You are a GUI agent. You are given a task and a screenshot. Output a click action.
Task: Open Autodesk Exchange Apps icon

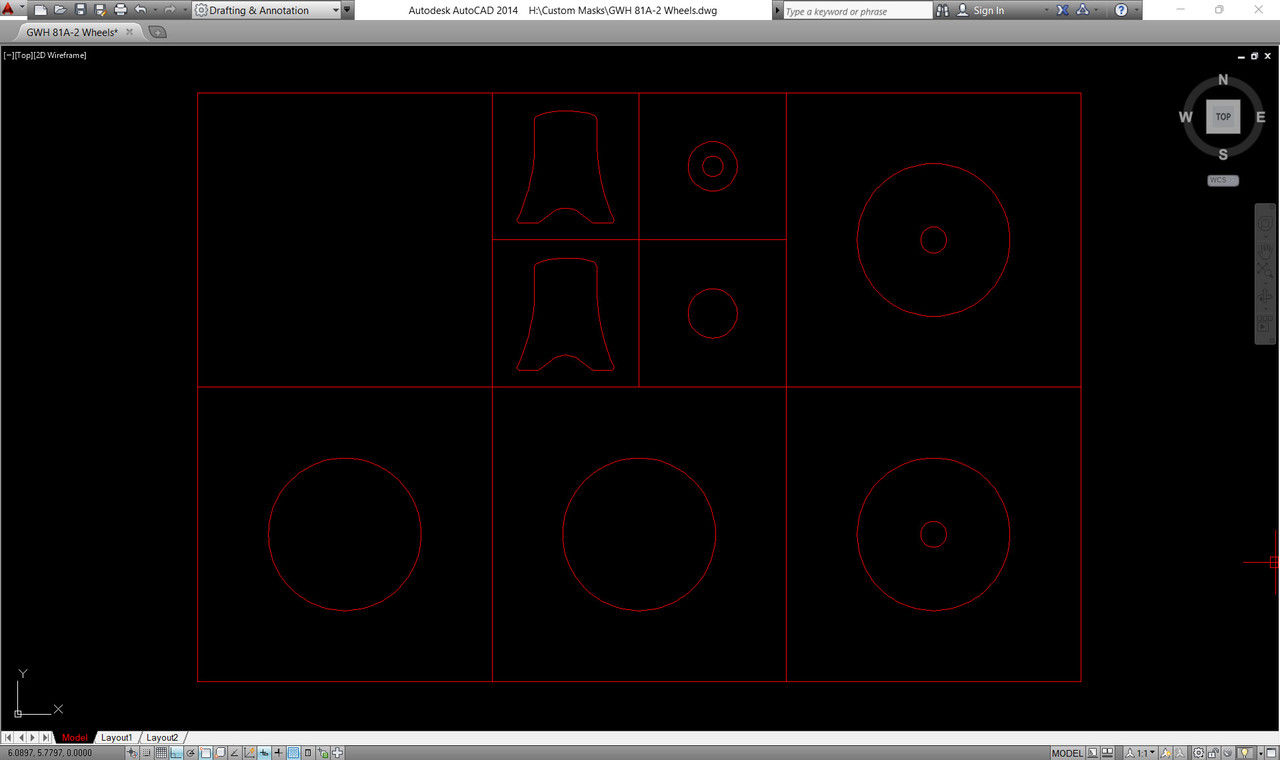(x=1062, y=10)
